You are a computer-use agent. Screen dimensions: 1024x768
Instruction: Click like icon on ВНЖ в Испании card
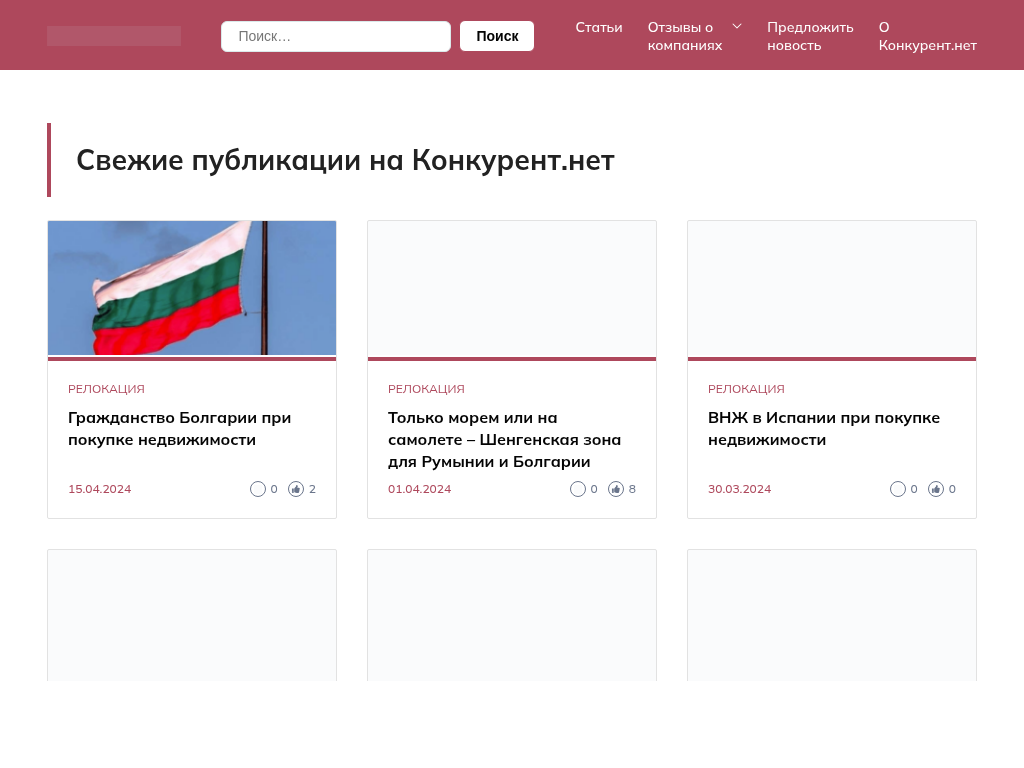click(936, 489)
